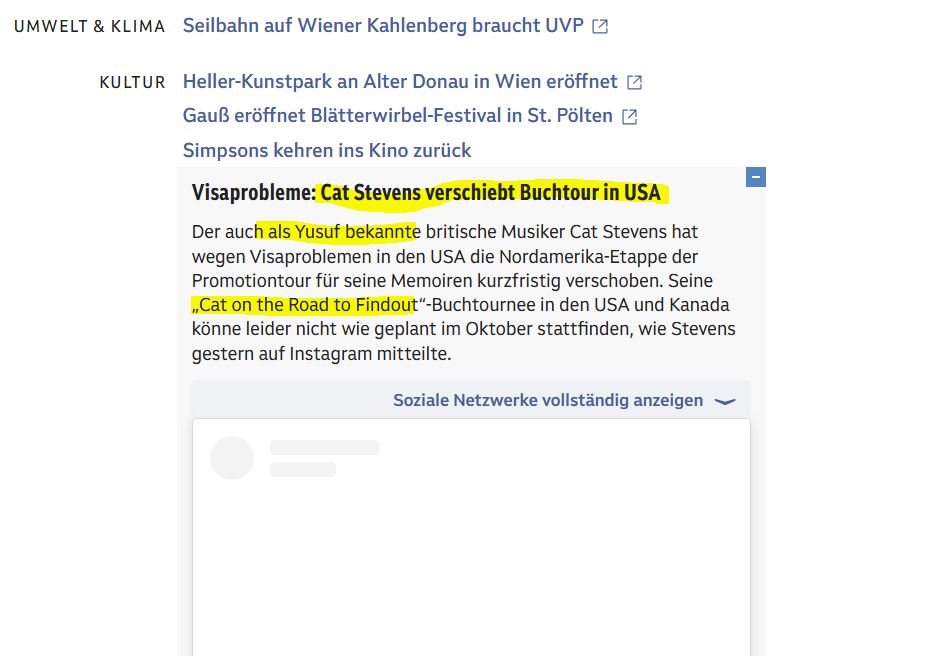This screenshot has height=656, width=928.
Task: Click external link icon beside Seilbahn headline
Action: tap(600, 26)
